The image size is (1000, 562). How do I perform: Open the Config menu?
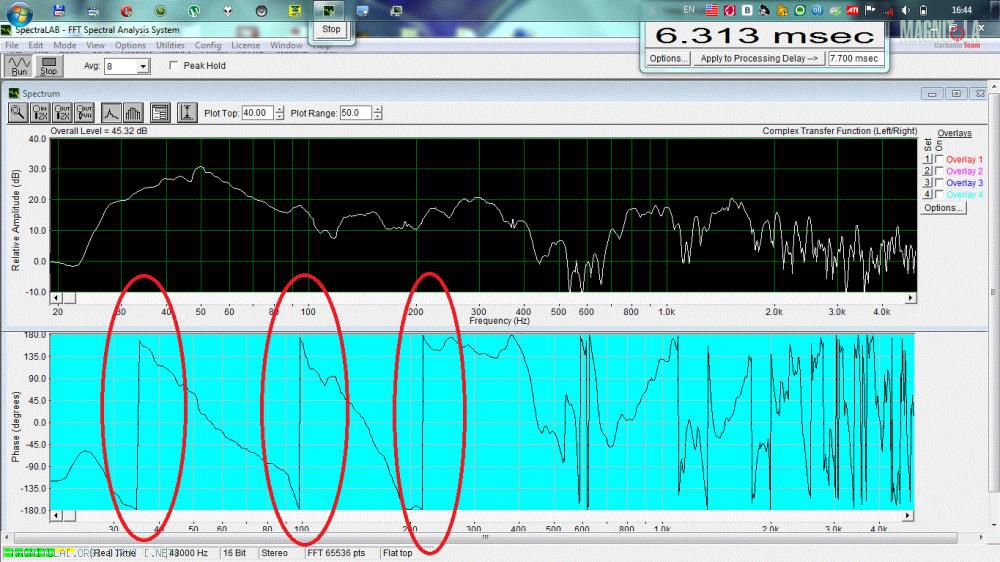pyautogui.click(x=208, y=45)
